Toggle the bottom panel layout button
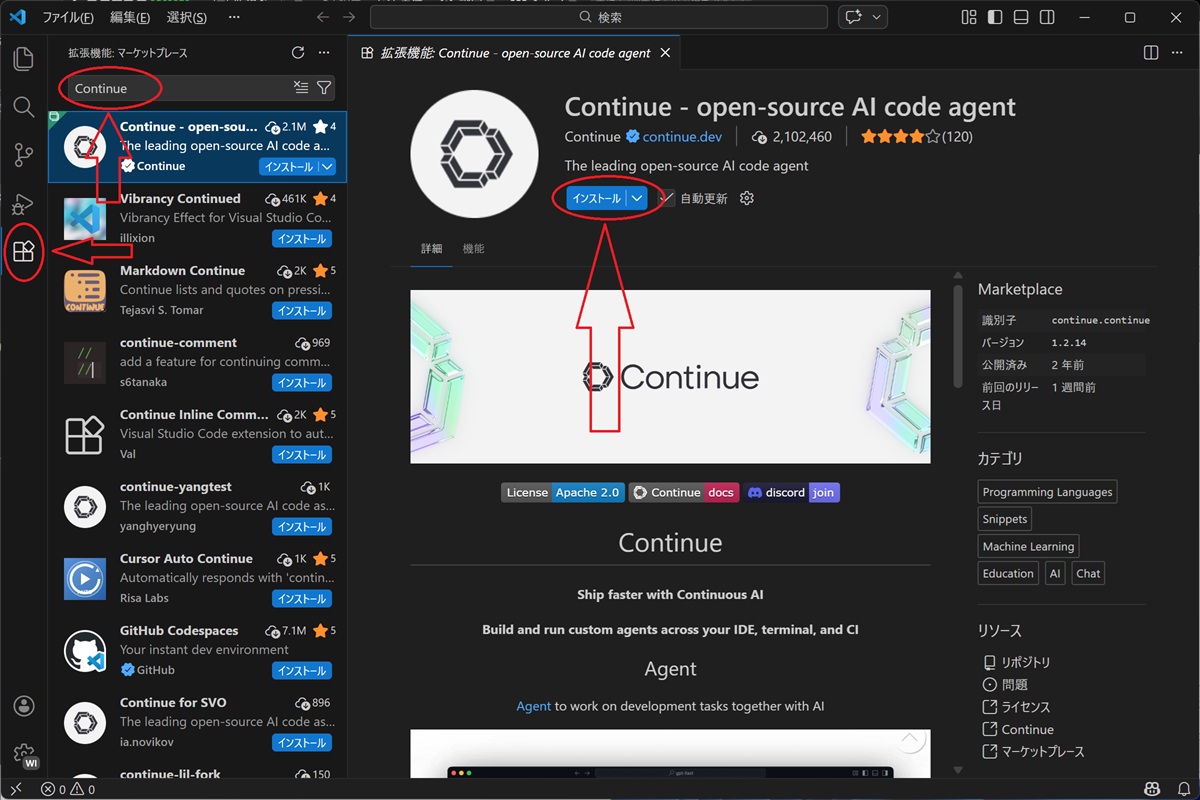1200x800 pixels. tap(1021, 17)
